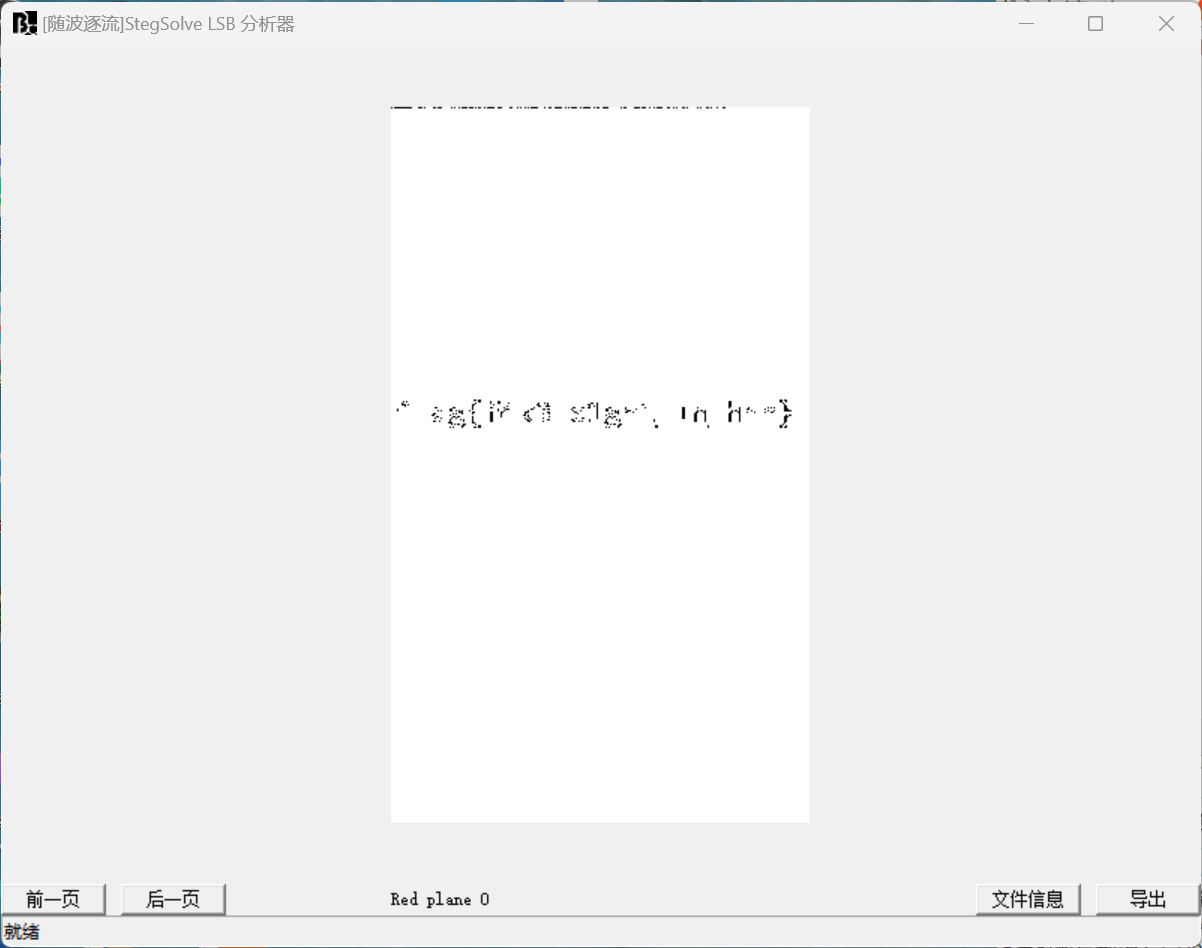Click the revealed flag text in the image
This screenshot has height=948, width=1202.
595,412
